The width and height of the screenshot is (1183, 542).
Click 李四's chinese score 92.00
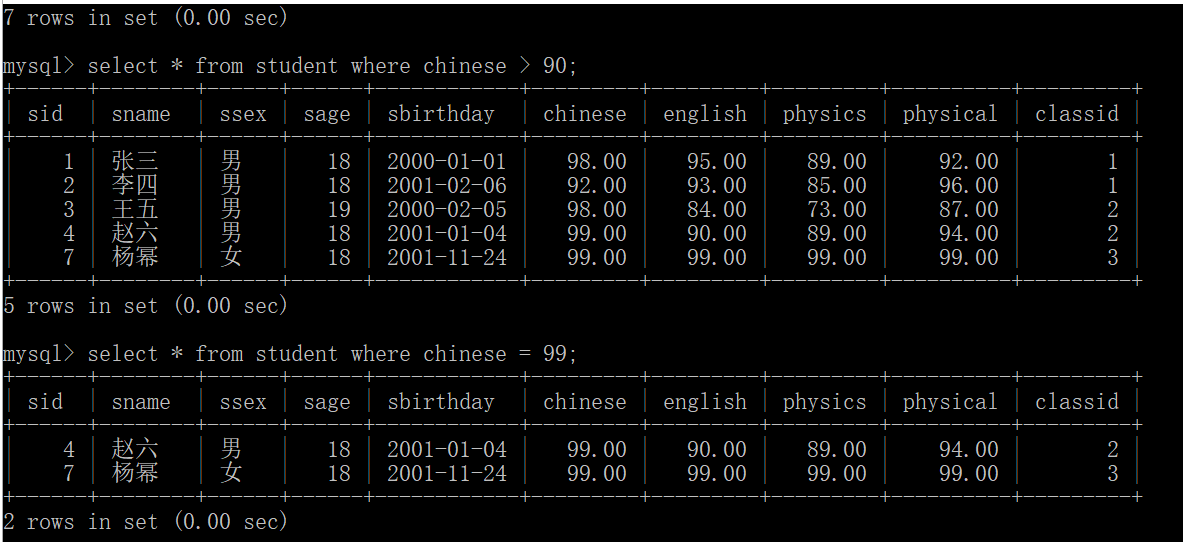[x=596, y=185]
